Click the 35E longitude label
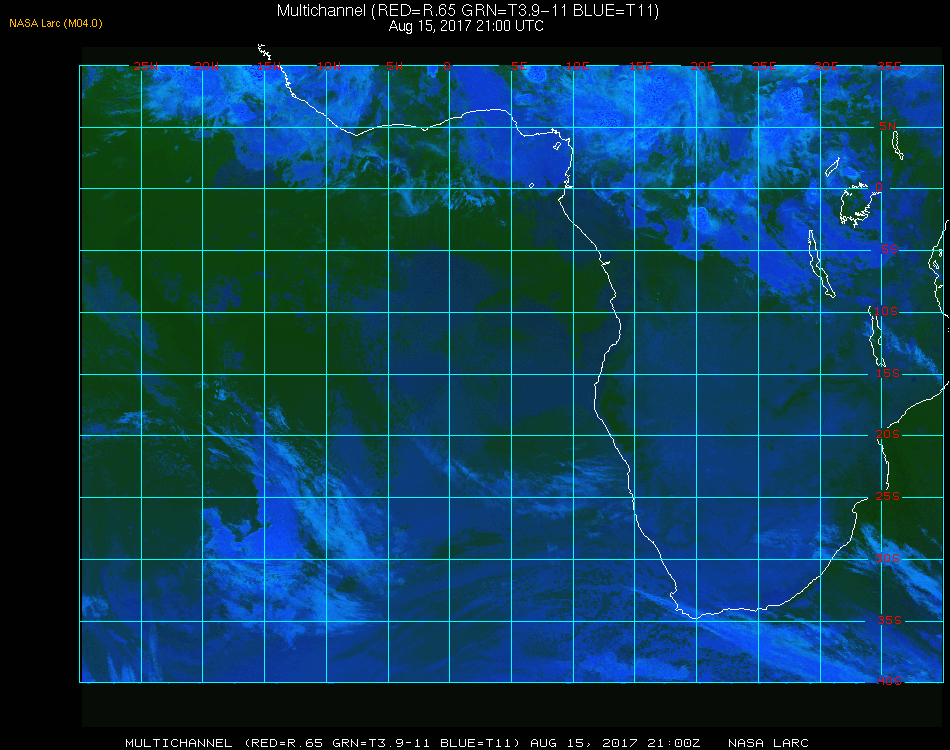950x750 pixels. tap(889, 66)
